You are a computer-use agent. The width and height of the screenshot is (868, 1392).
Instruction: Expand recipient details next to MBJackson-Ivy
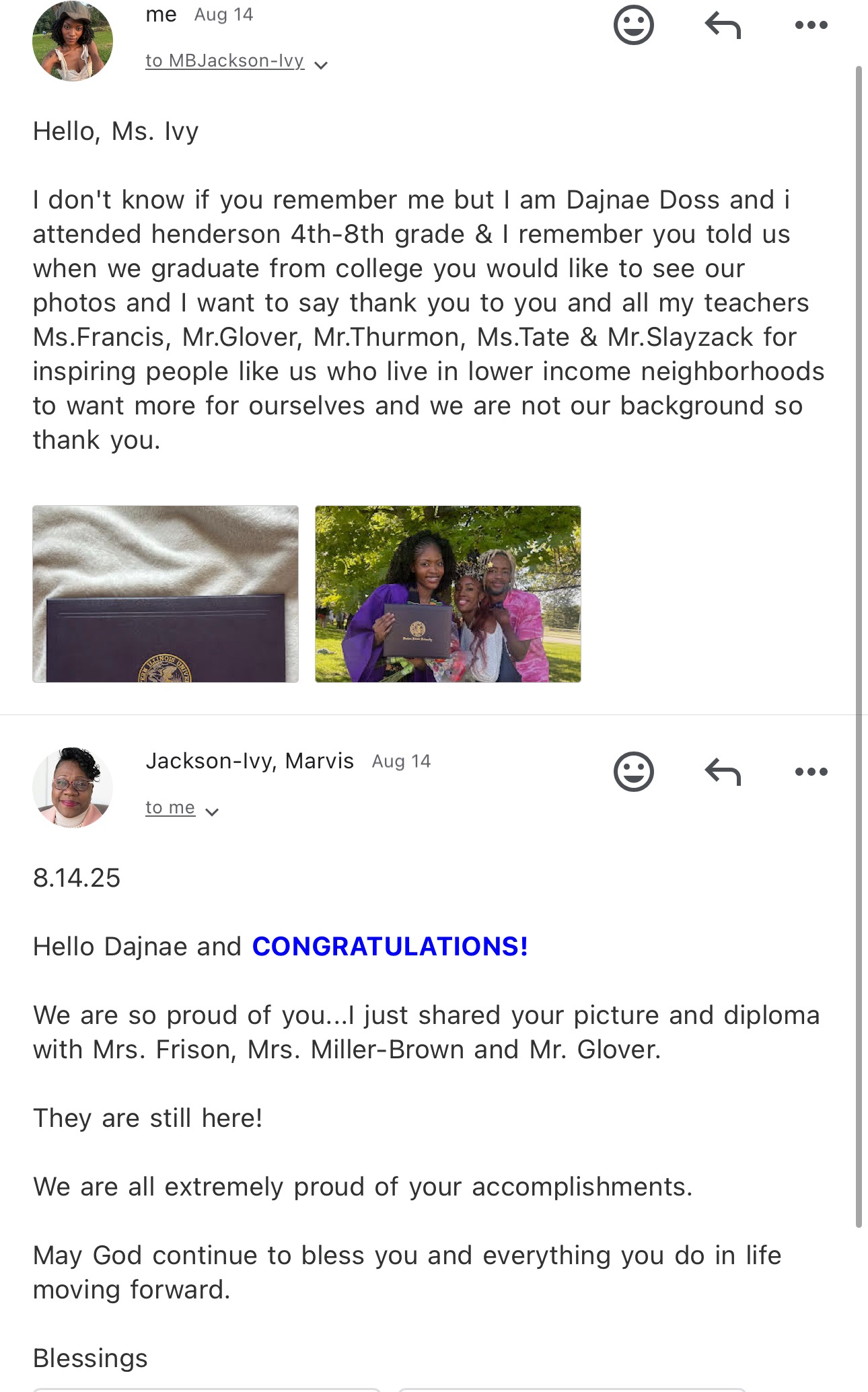pyautogui.click(x=322, y=65)
